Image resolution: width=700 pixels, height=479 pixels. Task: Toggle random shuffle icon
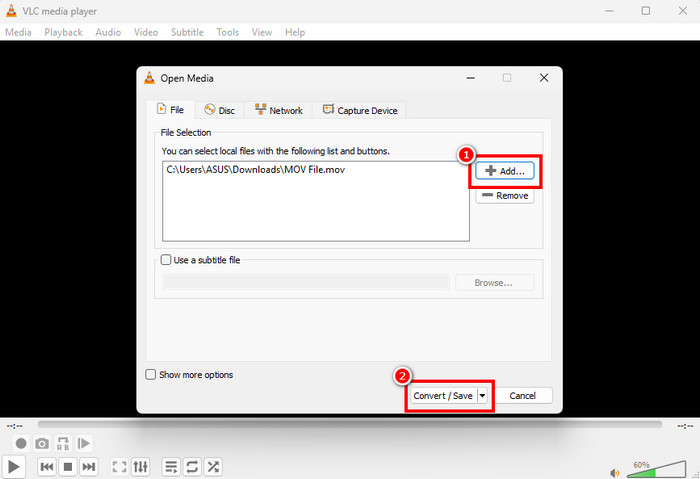pos(213,467)
